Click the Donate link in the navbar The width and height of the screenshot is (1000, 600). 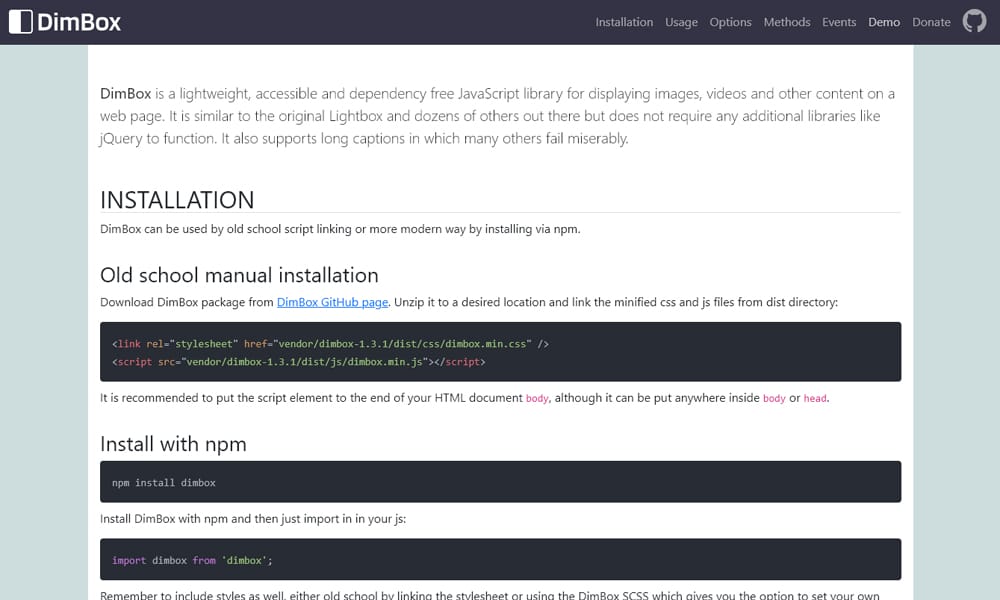pos(930,22)
